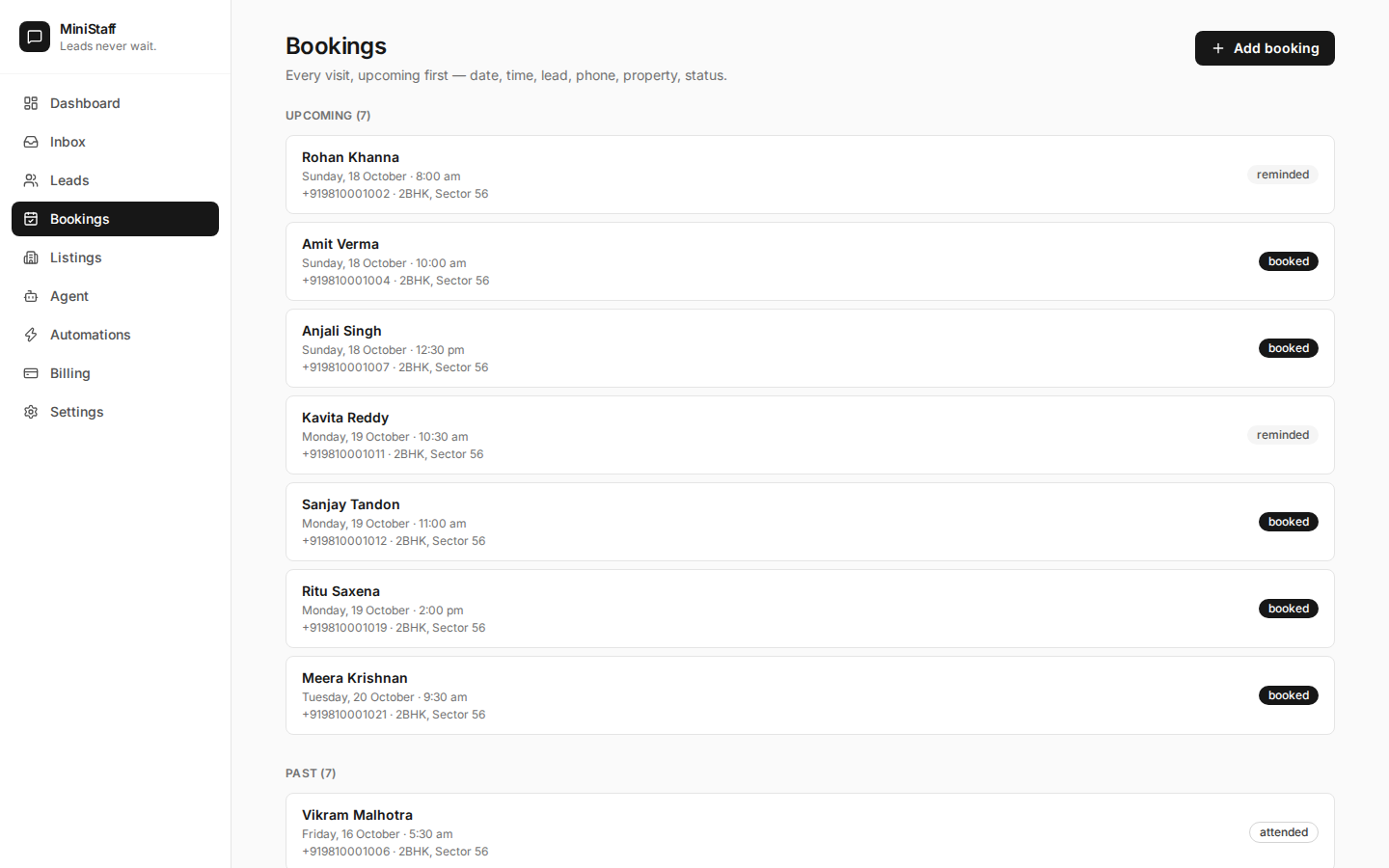Click the Bookings page heading

tap(337, 46)
